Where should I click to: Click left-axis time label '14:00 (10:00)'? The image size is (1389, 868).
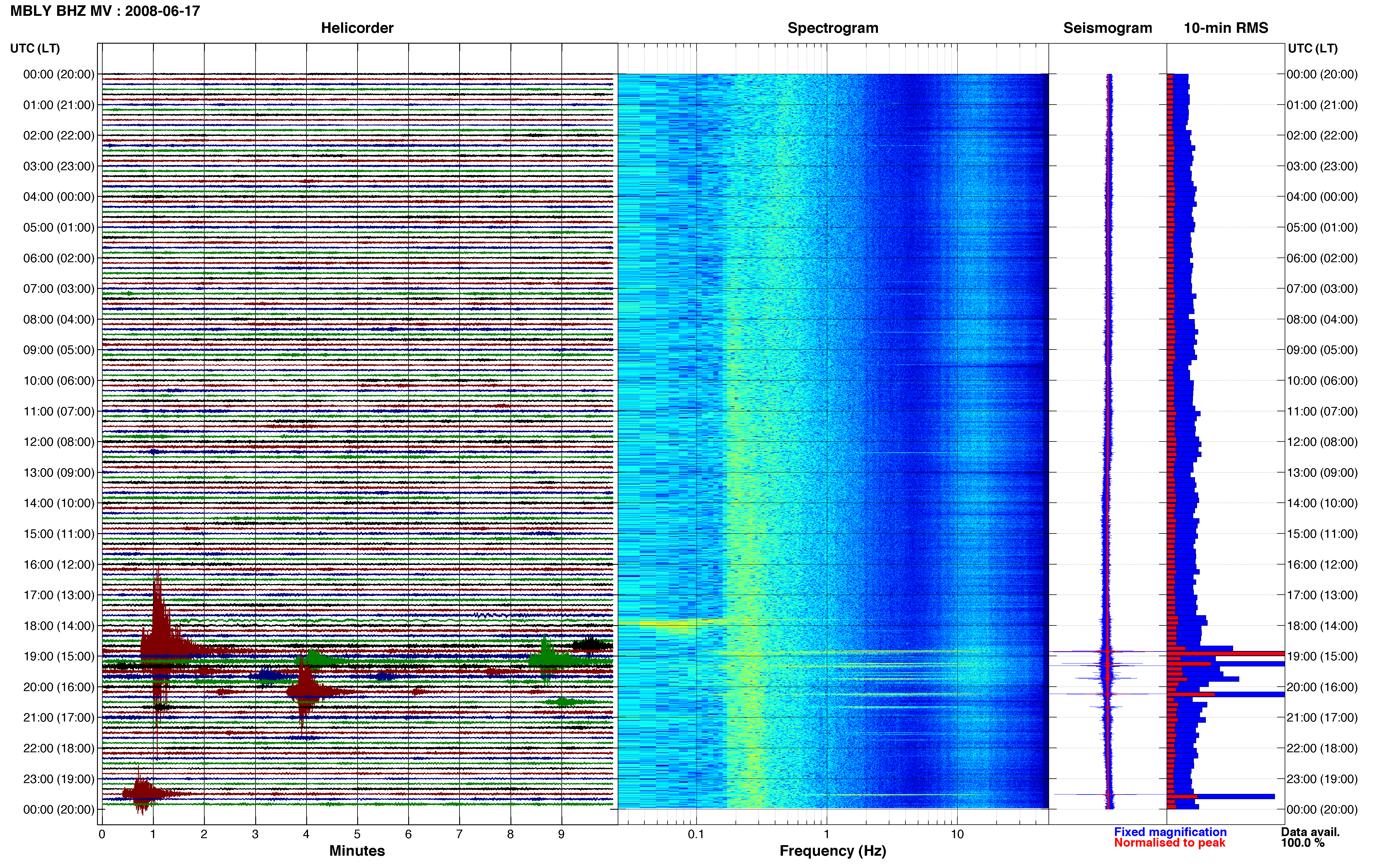click(x=59, y=504)
